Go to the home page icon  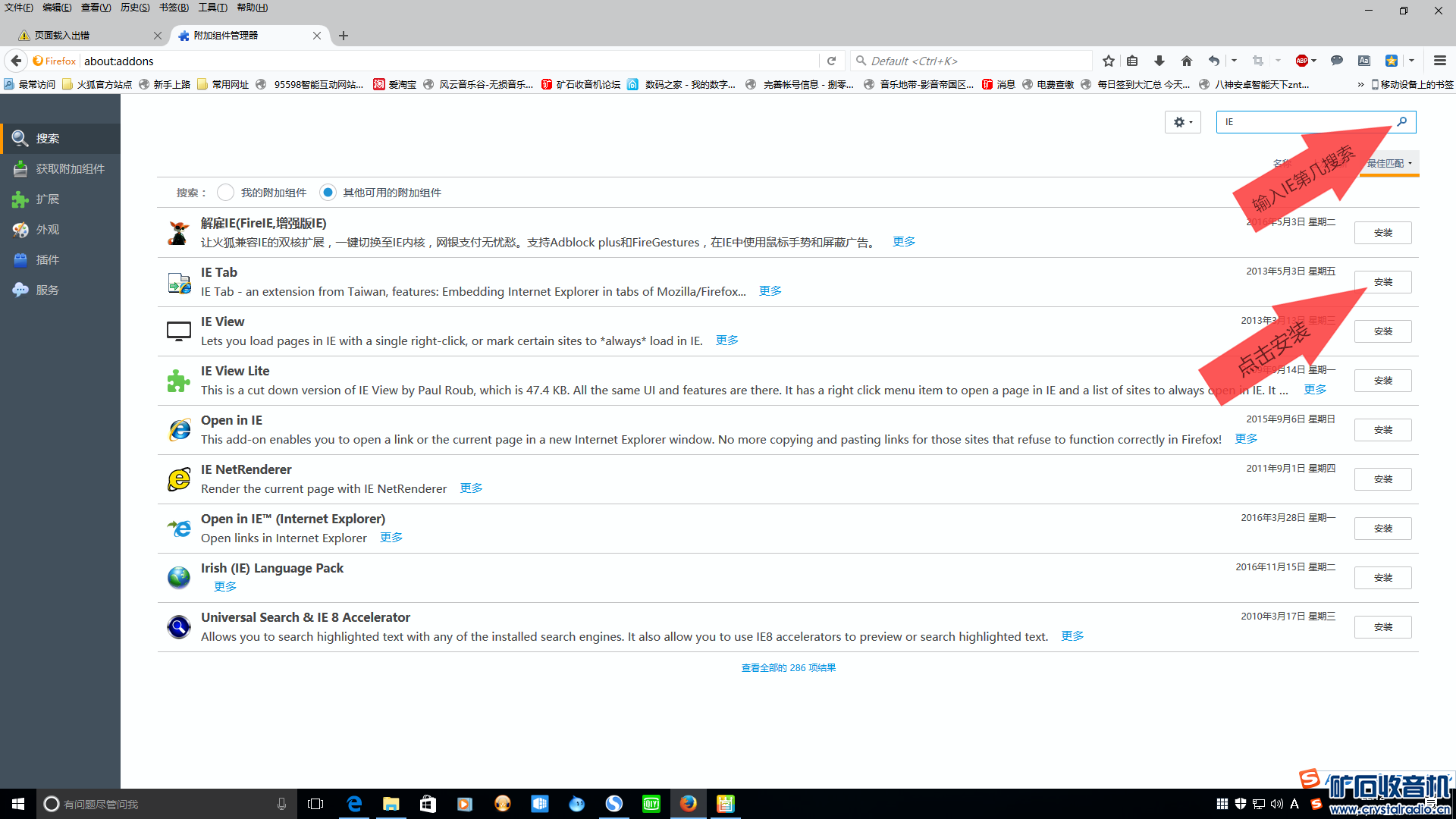pos(1186,61)
